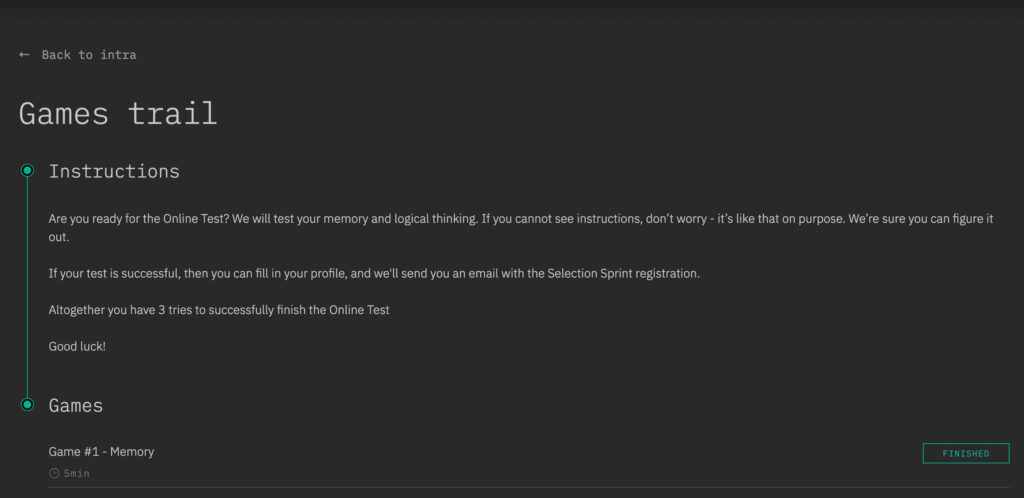This screenshot has width=1024, height=498.
Task: Click the 'Instructions' section heading
Action: 114,172
